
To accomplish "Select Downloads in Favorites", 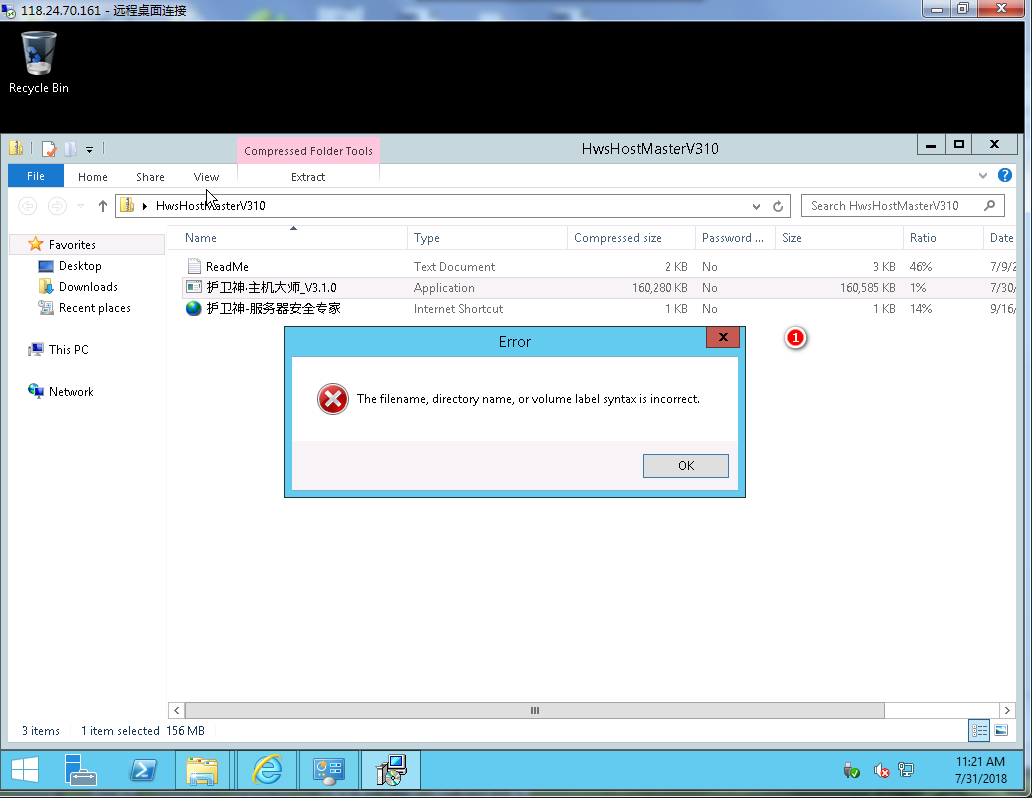I will [x=88, y=287].
